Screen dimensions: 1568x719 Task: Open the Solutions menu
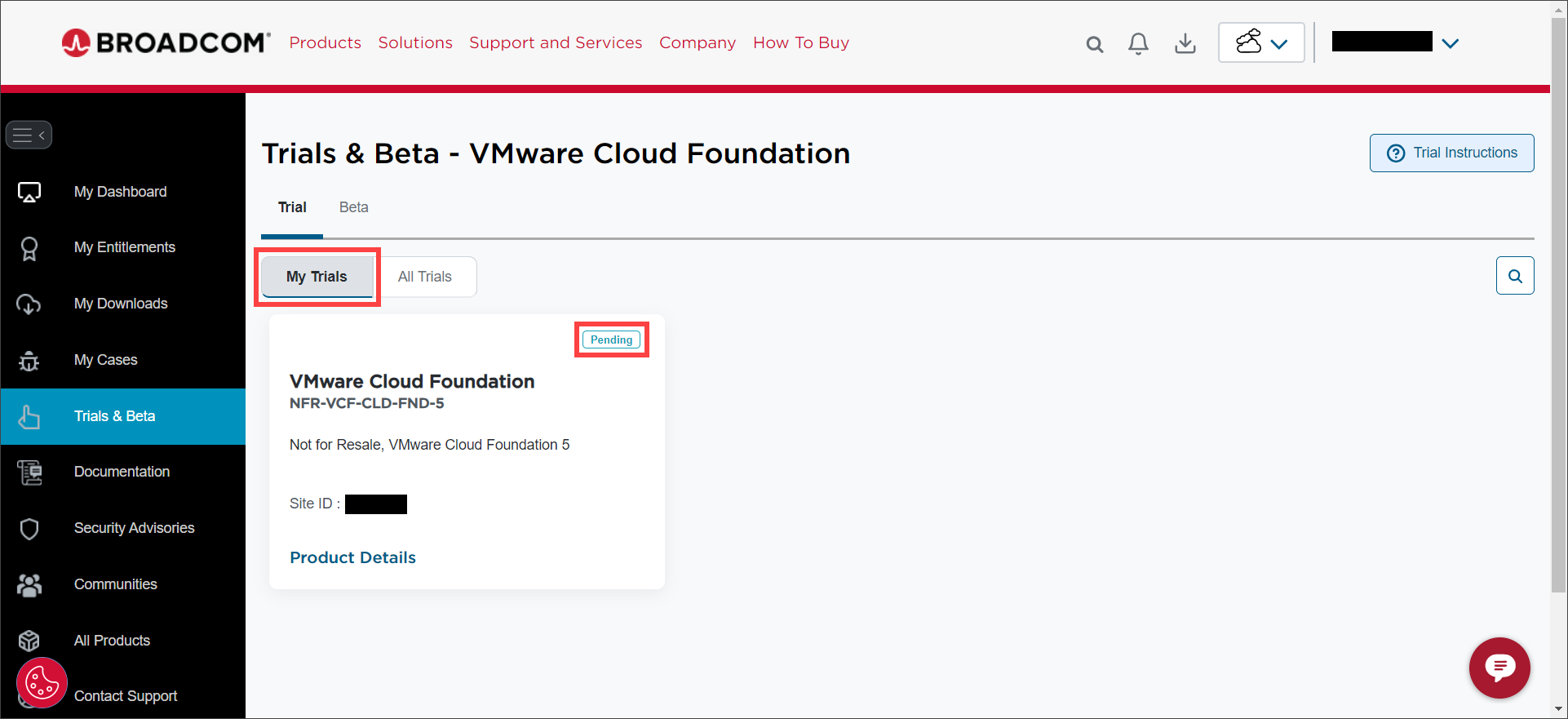(x=415, y=42)
